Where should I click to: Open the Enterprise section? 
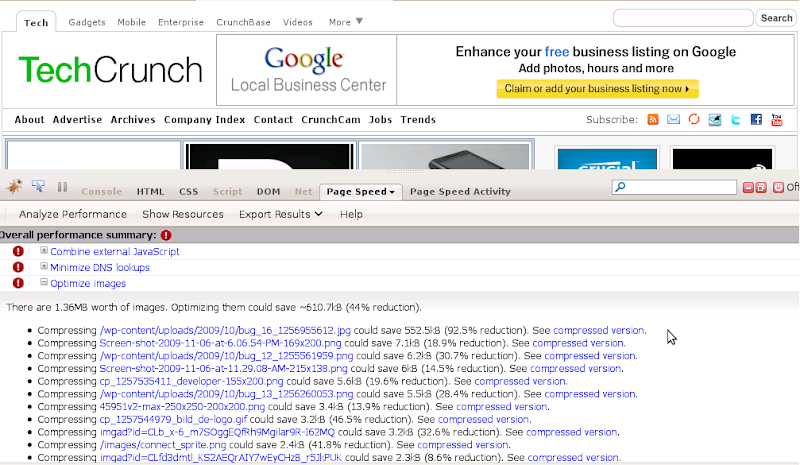click(x=181, y=22)
